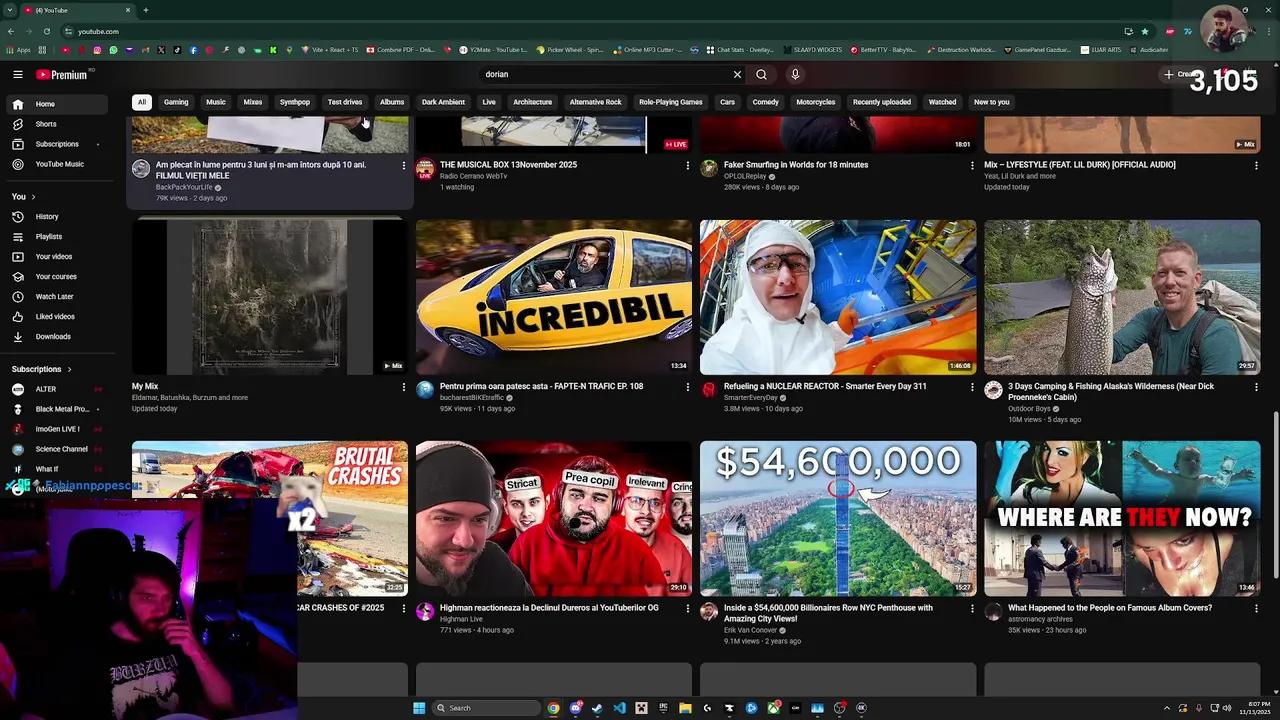Open more options for My Mix
The width and height of the screenshot is (1280, 720).
coord(404,387)
